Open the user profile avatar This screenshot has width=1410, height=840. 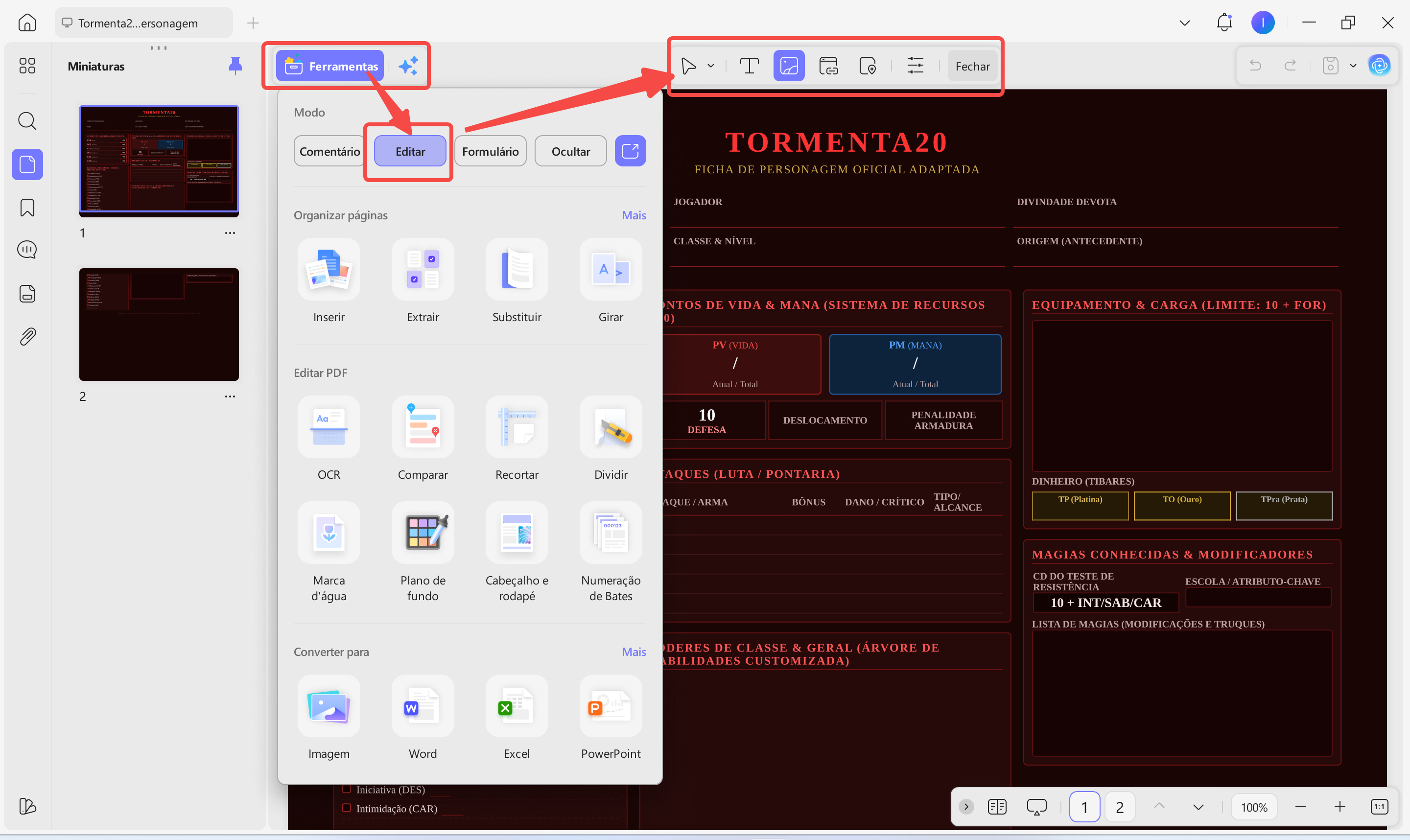(x=1262, y=23)
